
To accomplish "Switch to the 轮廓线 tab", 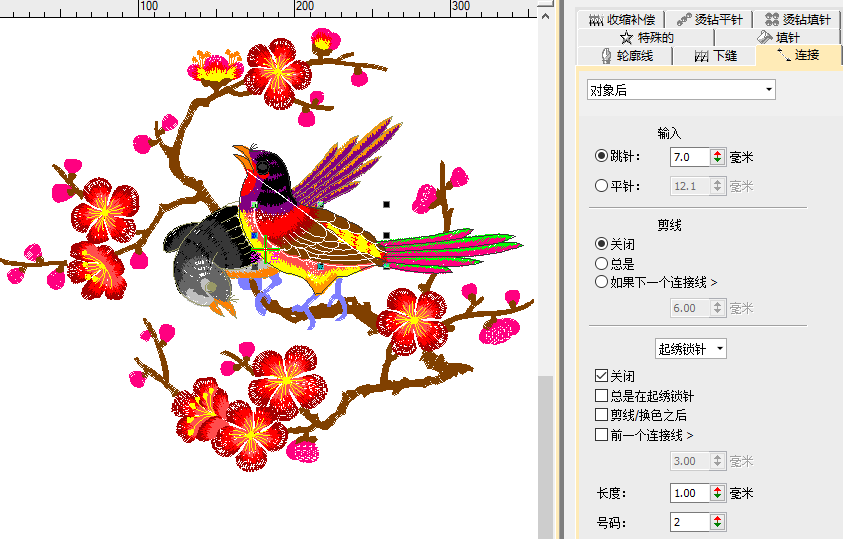I will tap(625, 56).
